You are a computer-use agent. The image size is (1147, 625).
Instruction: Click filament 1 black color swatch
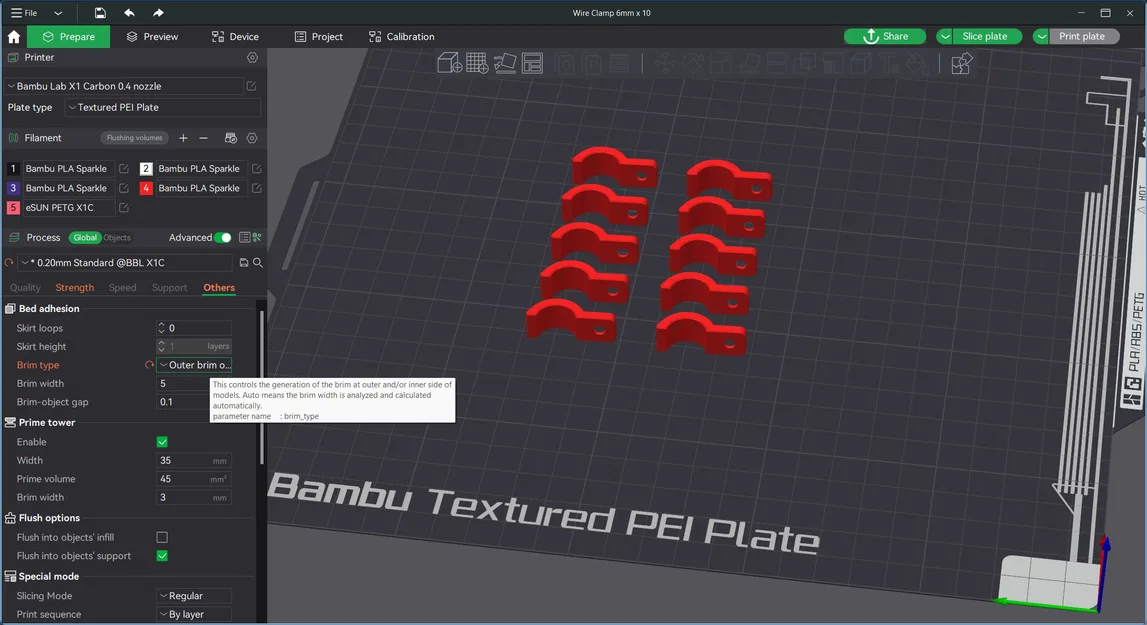click(12, 168)
